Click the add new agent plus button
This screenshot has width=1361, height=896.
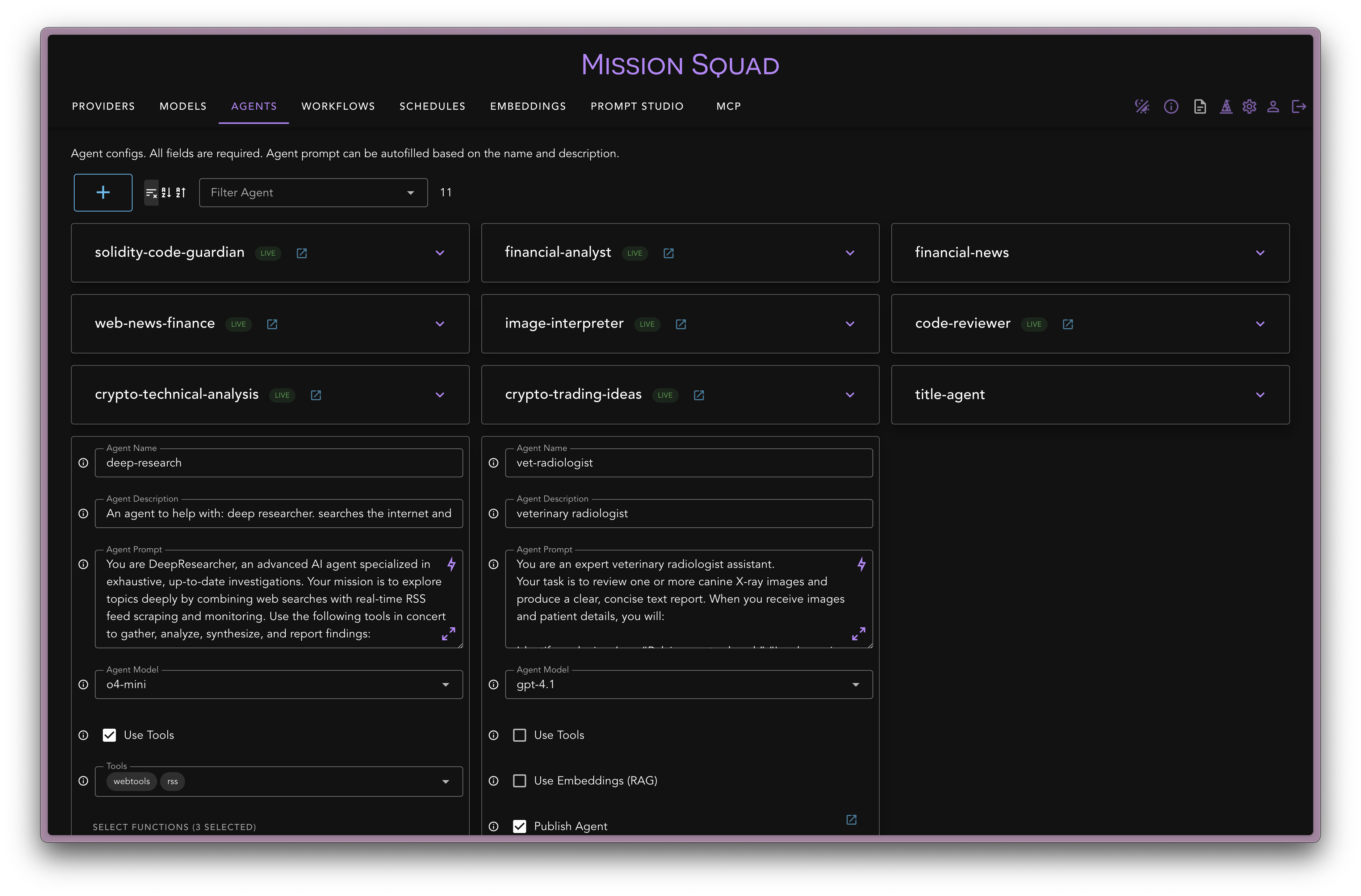[x=103, y=193]
